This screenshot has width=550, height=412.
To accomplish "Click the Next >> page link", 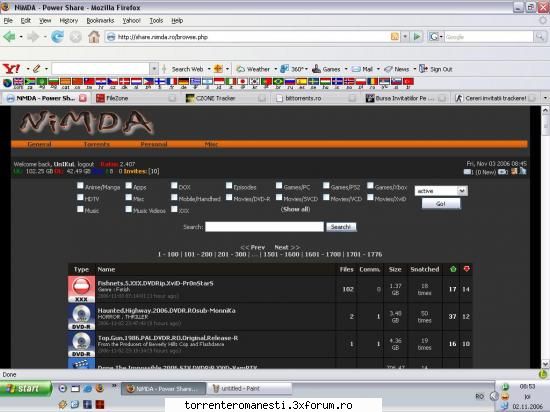I will pyautogui.click(x=287, y=247).
